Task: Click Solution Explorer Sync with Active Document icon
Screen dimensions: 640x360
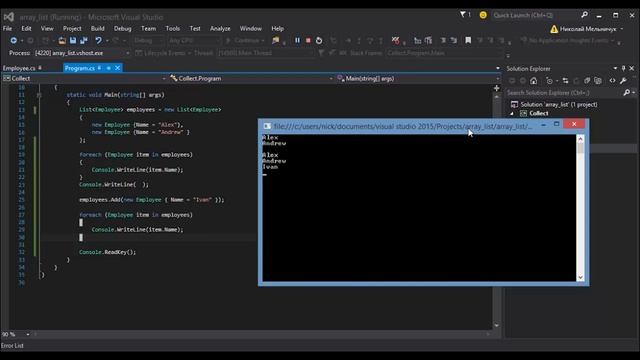Action: [565, 81]
